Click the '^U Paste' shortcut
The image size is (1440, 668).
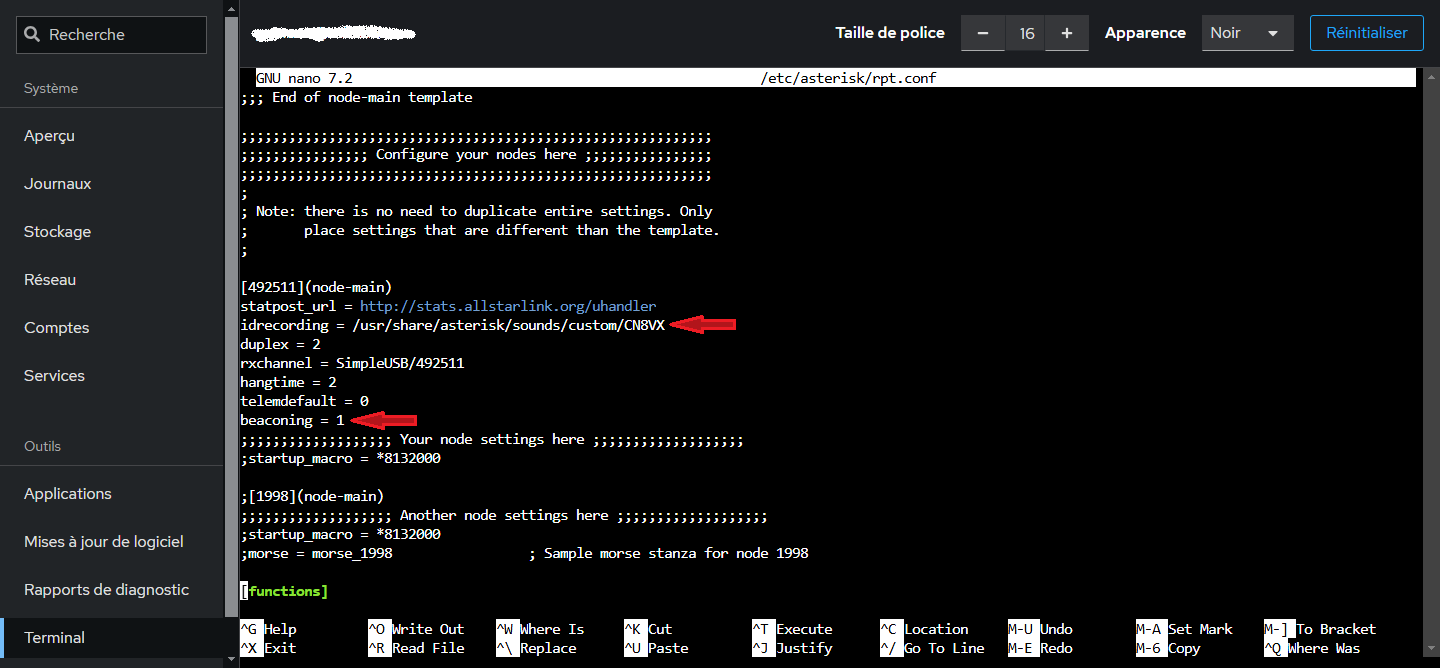tap(656, 648)
